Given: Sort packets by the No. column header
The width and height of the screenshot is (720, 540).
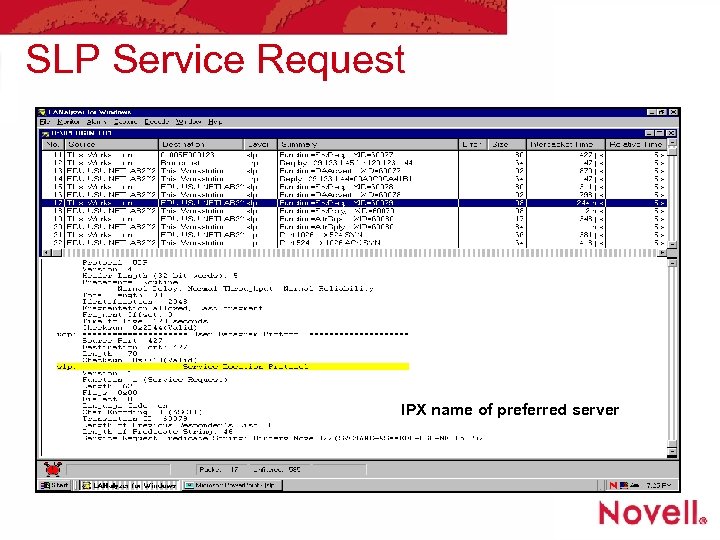Looking at the screenshot, I should (53, 144).
